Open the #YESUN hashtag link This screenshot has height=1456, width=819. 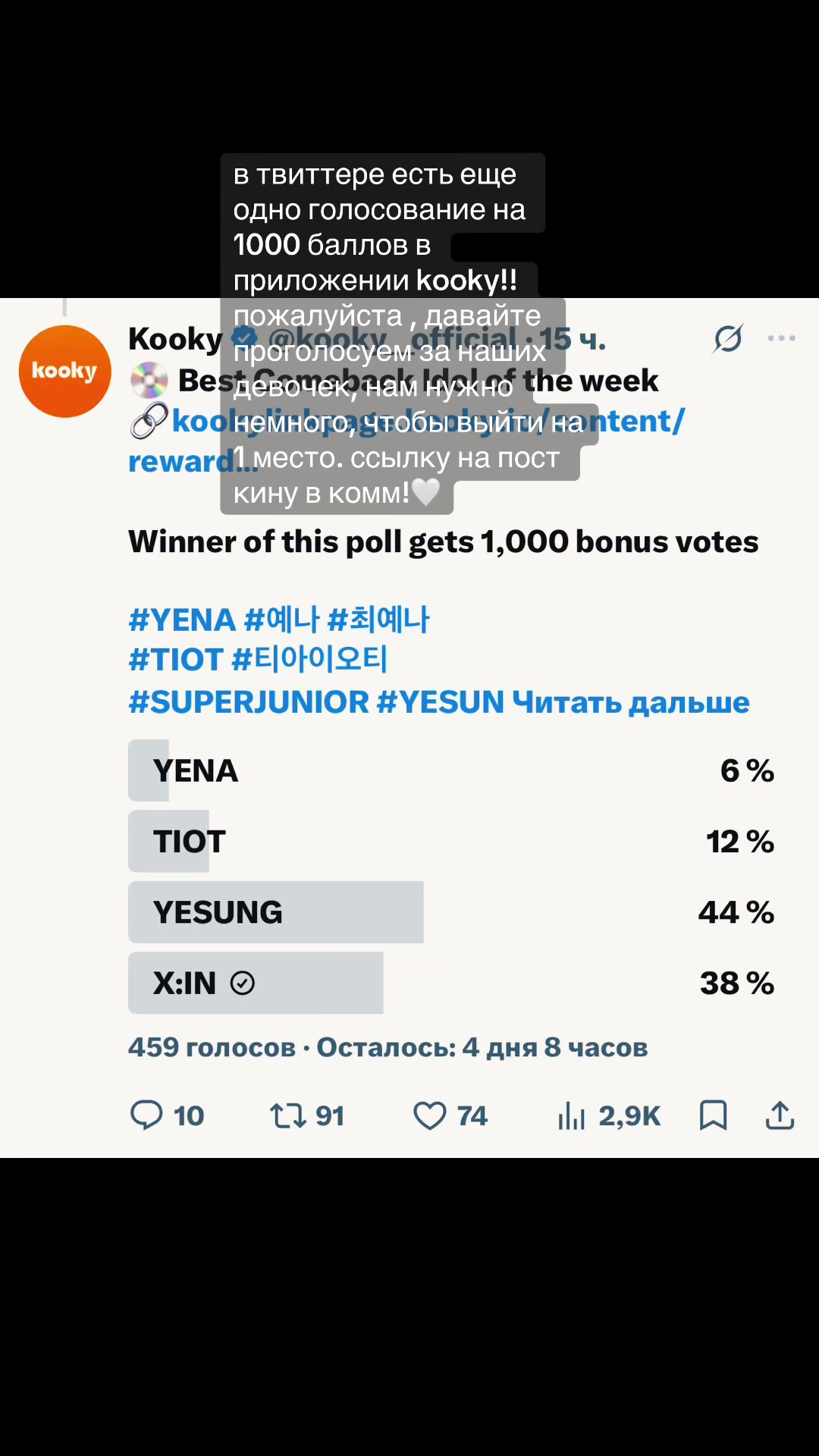[x=441, y=702]
